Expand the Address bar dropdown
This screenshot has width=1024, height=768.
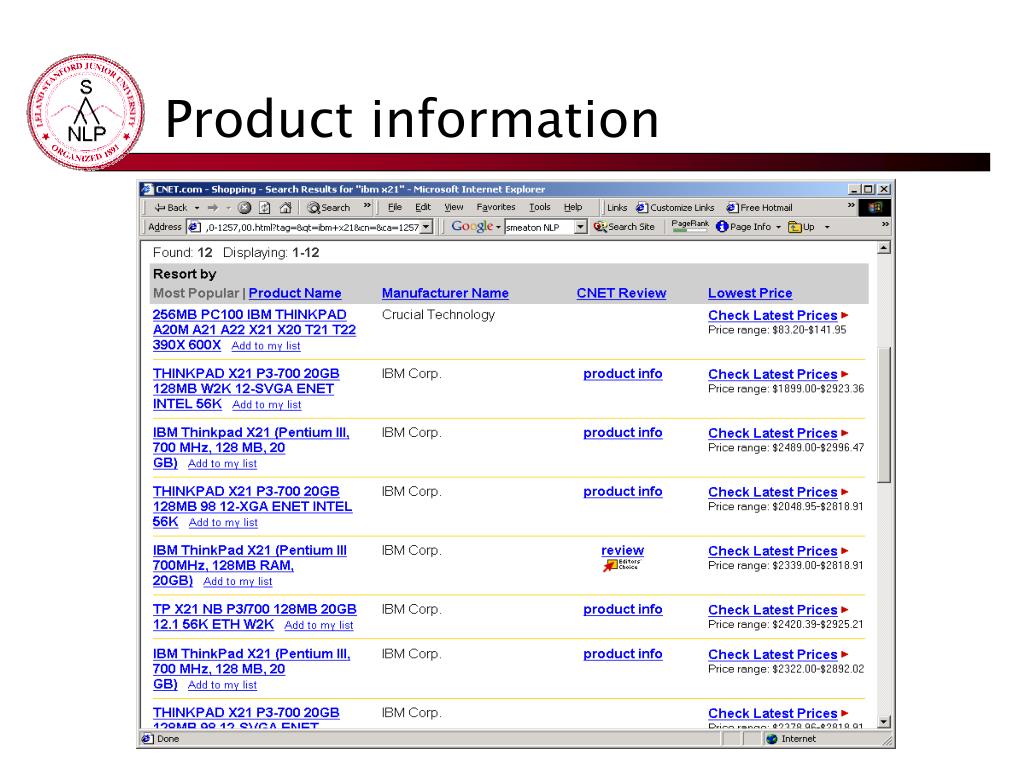tap(427, 227)
